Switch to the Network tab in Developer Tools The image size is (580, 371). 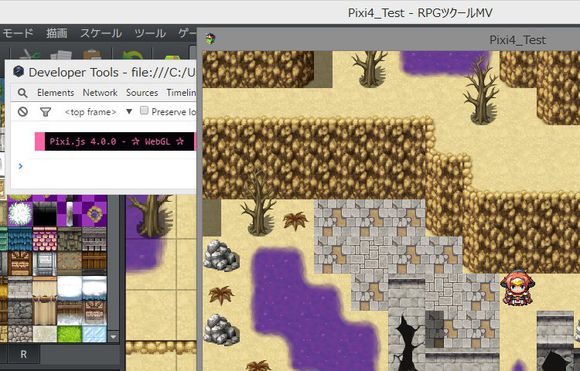(100, 93)
